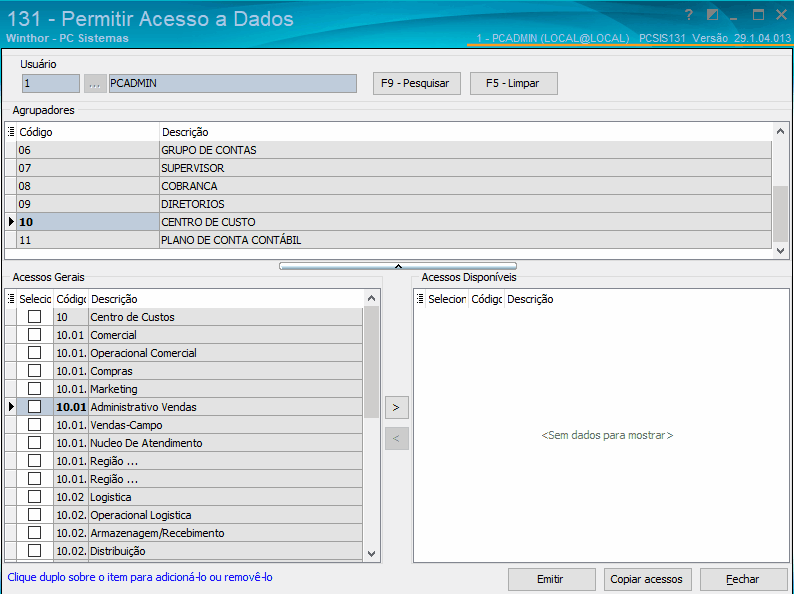The image size is (794, 594).
Task: Click code cell 06 in Agrupadores
Action: 88,150
